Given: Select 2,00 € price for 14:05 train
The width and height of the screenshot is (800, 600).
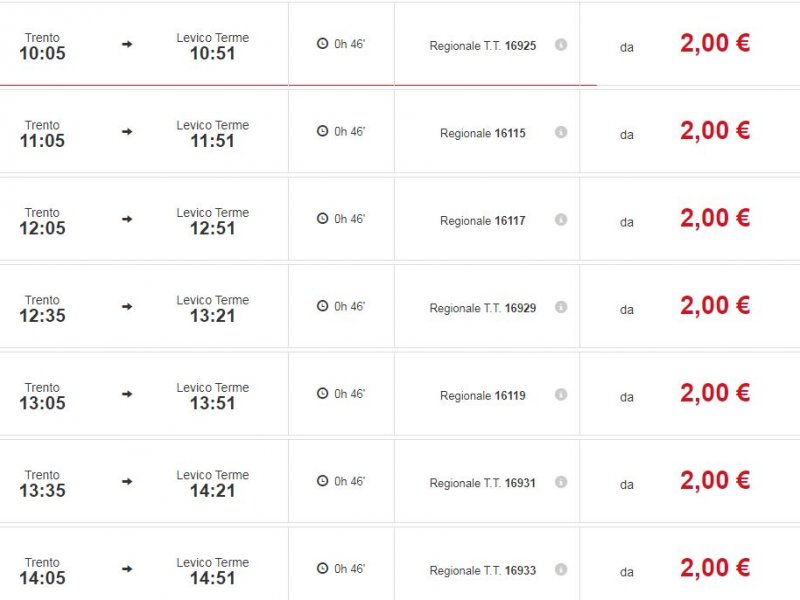Looking at the screenshot, I should pos(715,568).
